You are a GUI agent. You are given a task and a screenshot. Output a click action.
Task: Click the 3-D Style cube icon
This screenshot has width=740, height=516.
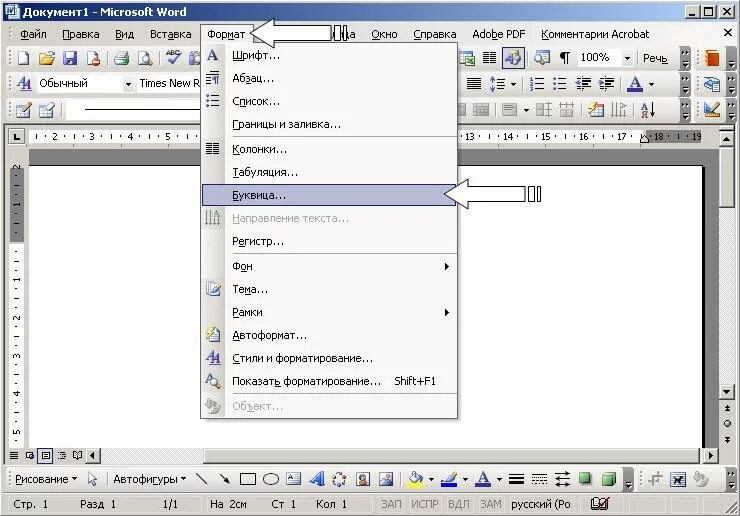point(609,479)
